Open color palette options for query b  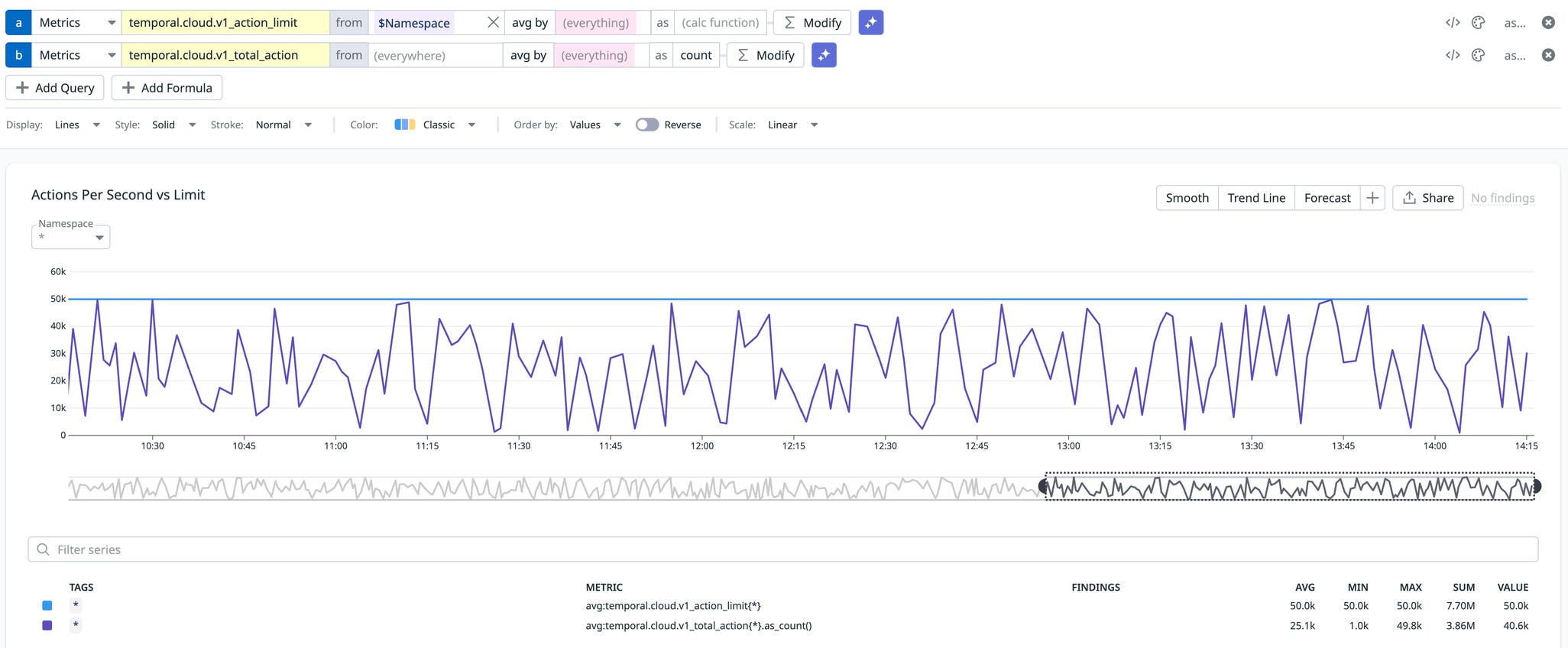[1478, 55]
